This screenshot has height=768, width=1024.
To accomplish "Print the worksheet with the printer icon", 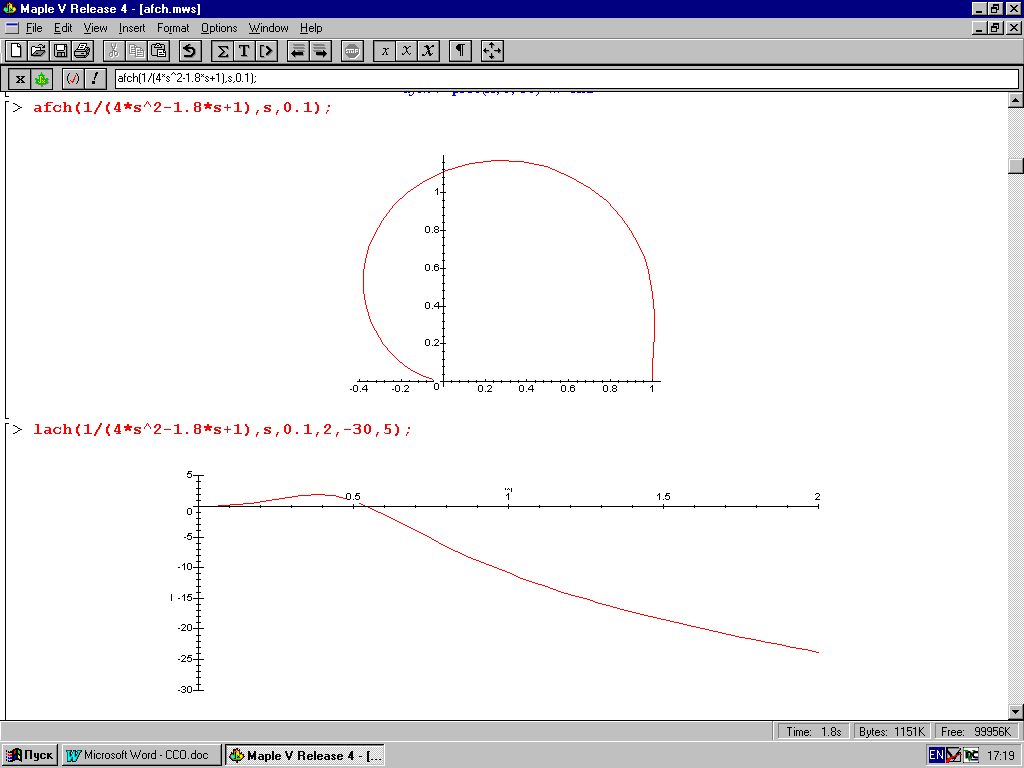I will 82,51.
